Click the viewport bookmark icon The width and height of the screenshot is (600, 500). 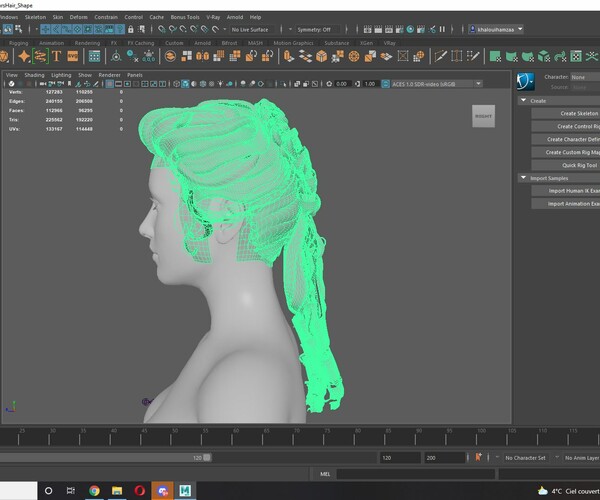(x=69, y=84)
